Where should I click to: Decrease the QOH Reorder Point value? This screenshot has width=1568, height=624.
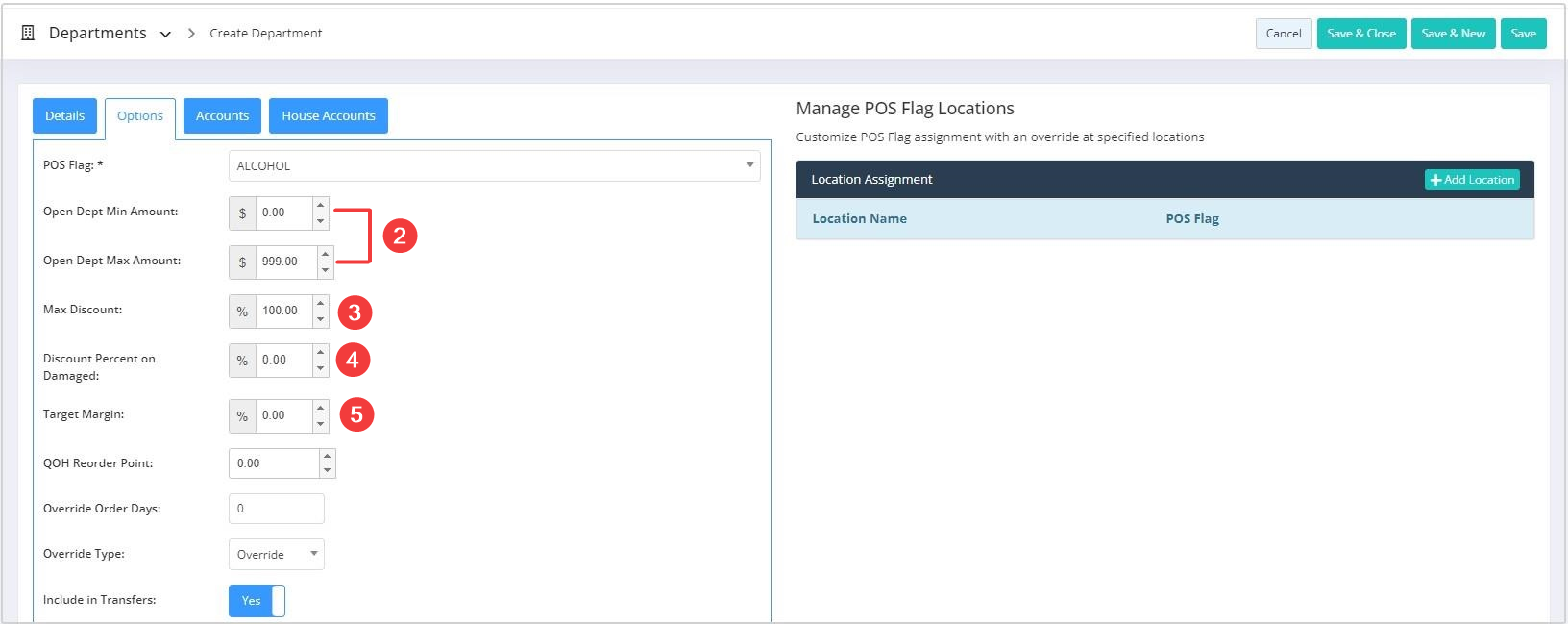click(x=328, y=470)
